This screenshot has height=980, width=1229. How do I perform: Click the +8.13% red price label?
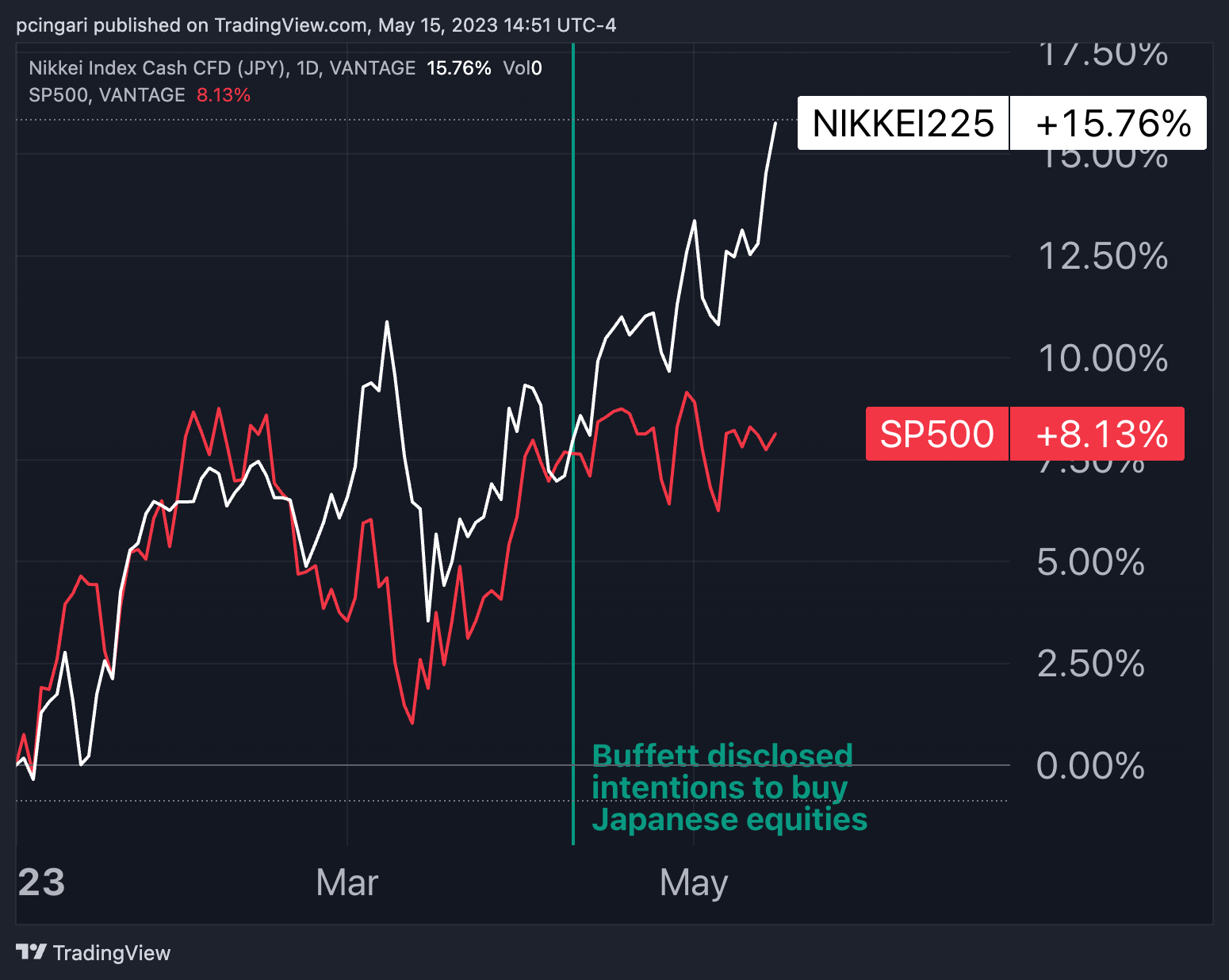coord(1097,434)
